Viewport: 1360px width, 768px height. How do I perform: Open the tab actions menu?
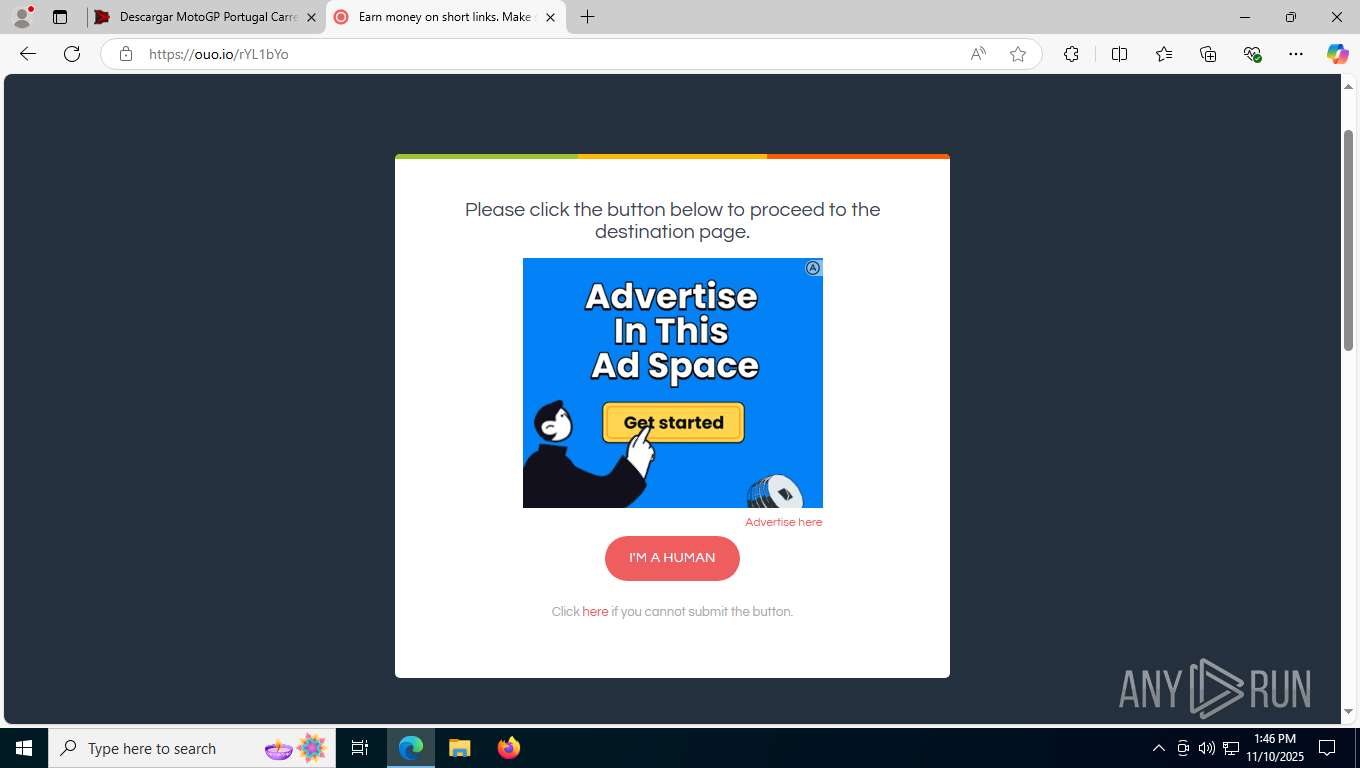pyautogui.click(x=60, y=17)
